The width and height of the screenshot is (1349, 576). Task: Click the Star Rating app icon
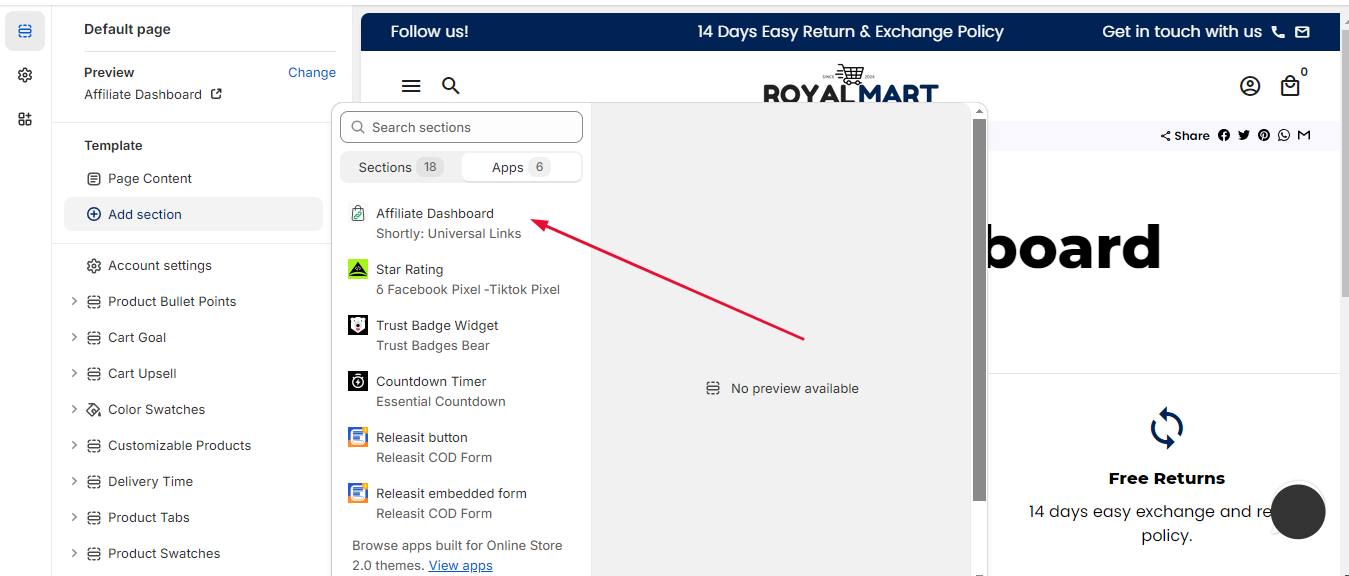357,269
